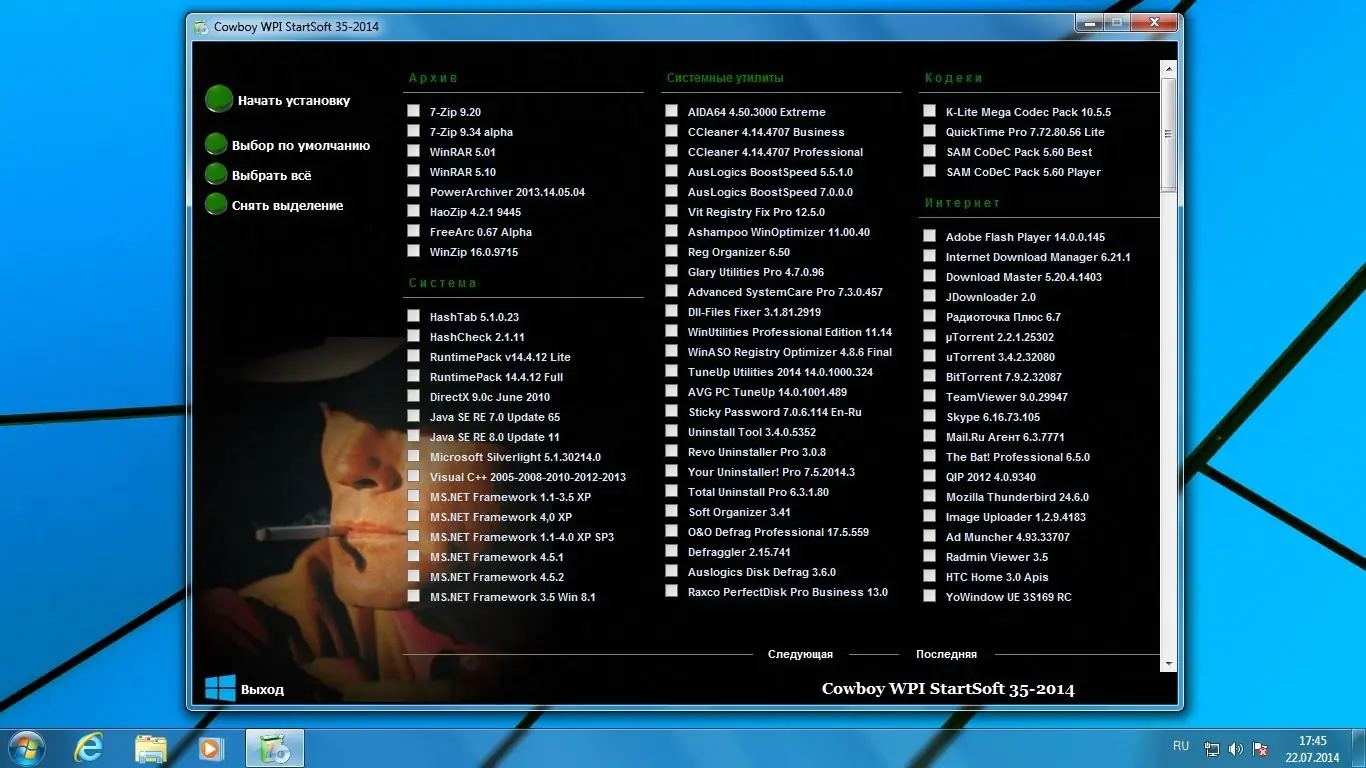The height and width of the screenshot is (768, 1366).
Task: Click the Windows logo exit icon
Action: click(x=220, y=688)
